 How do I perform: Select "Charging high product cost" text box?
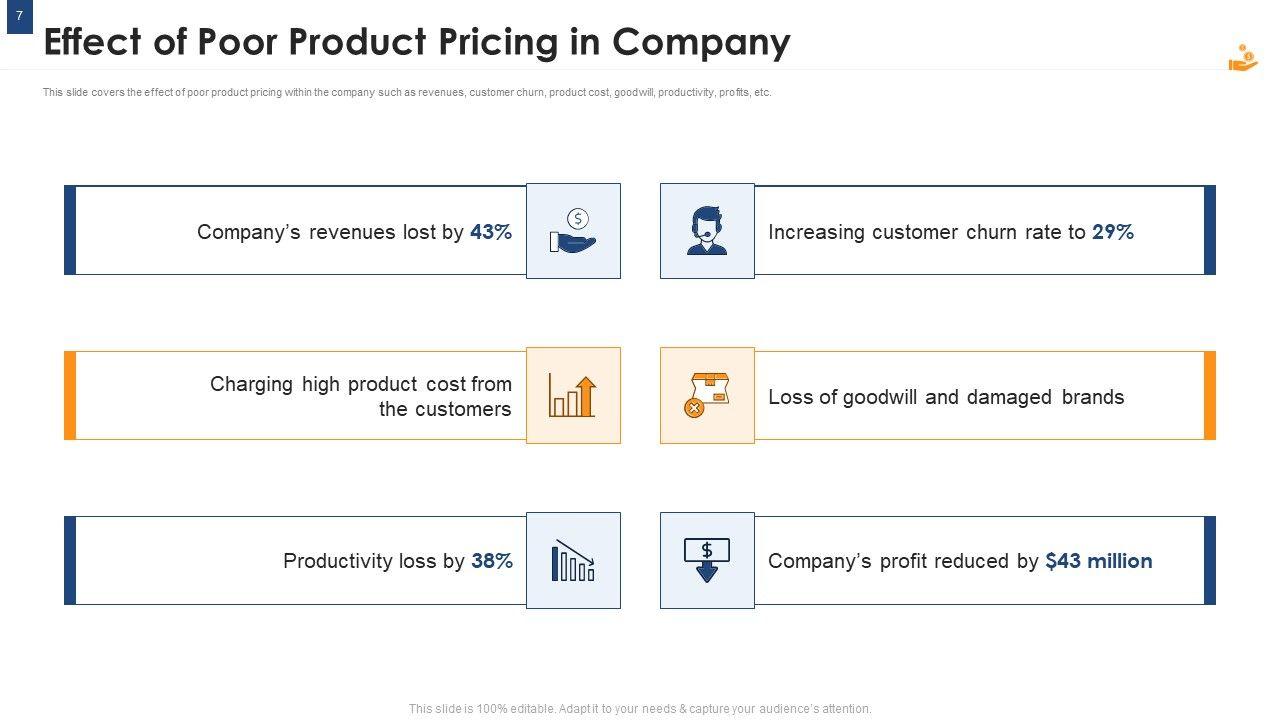pyautogui.click(x=360, y=396)
